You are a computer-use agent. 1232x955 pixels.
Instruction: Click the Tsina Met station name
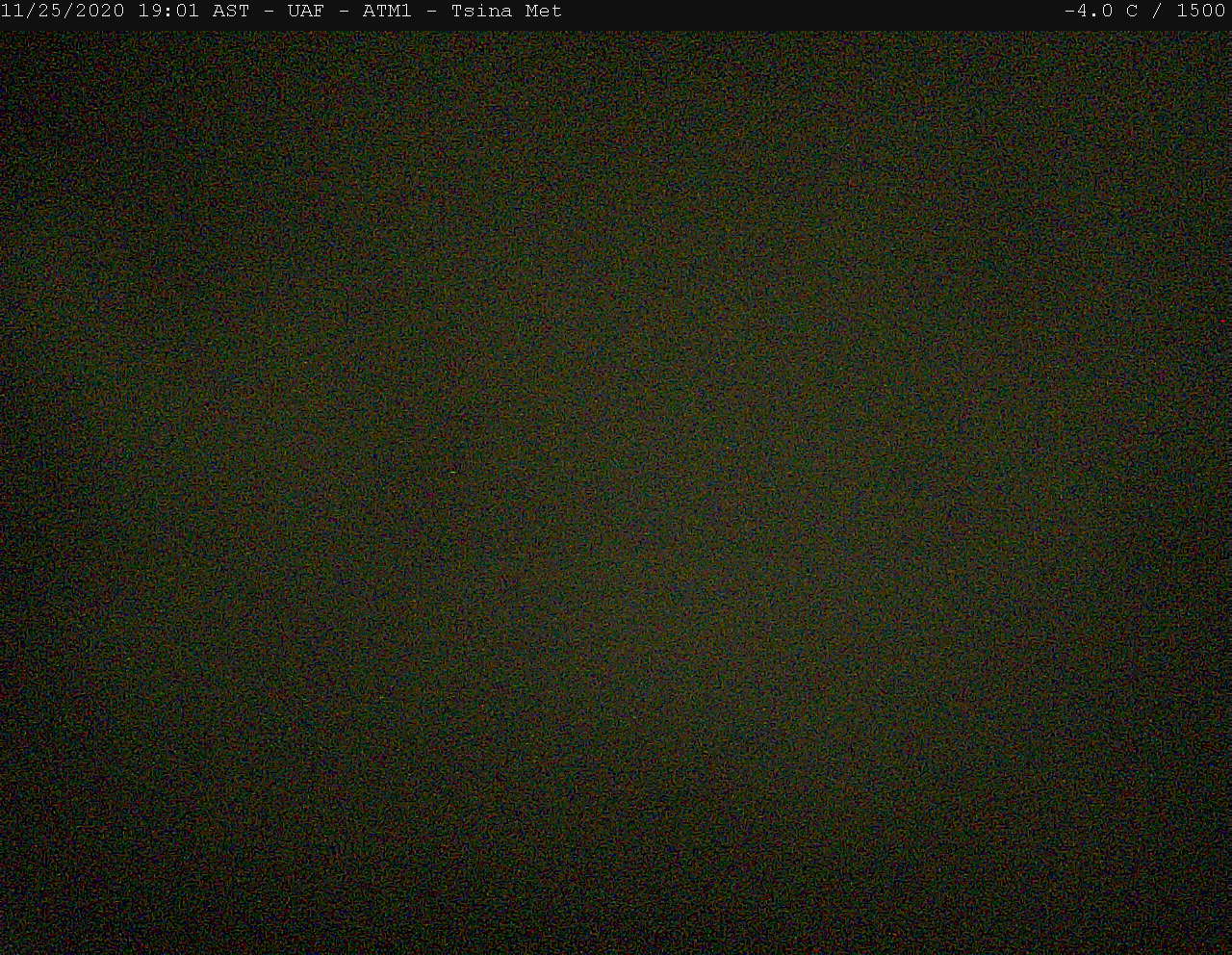506,12
